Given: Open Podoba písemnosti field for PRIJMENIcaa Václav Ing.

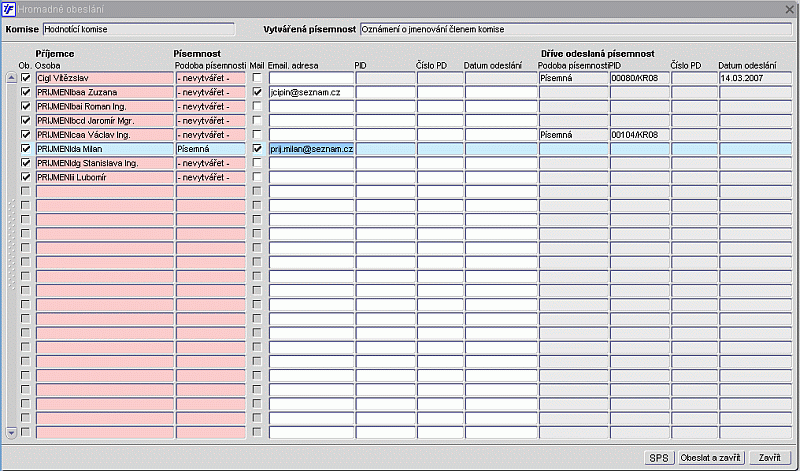Looking at the screenshot, I should (211, 135).
